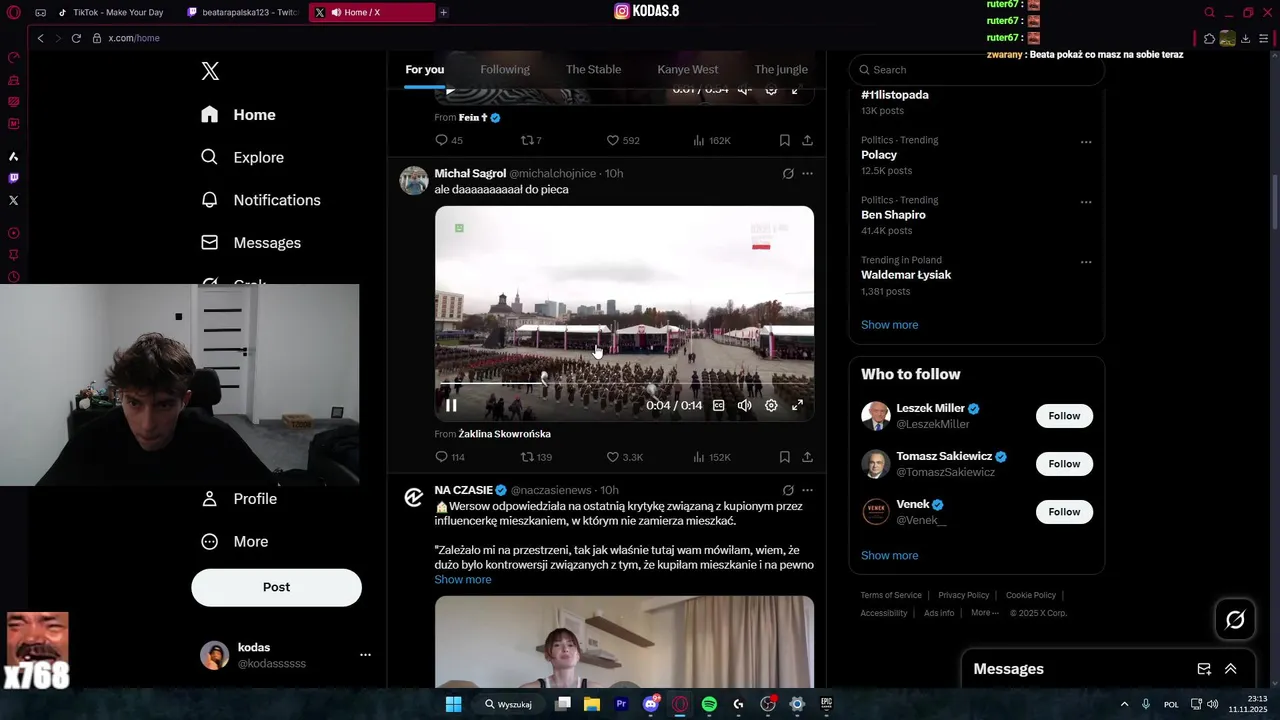Open options for Ben Shapiro trend
The height and width of the screenshot is (720, 1280).
1085,202
